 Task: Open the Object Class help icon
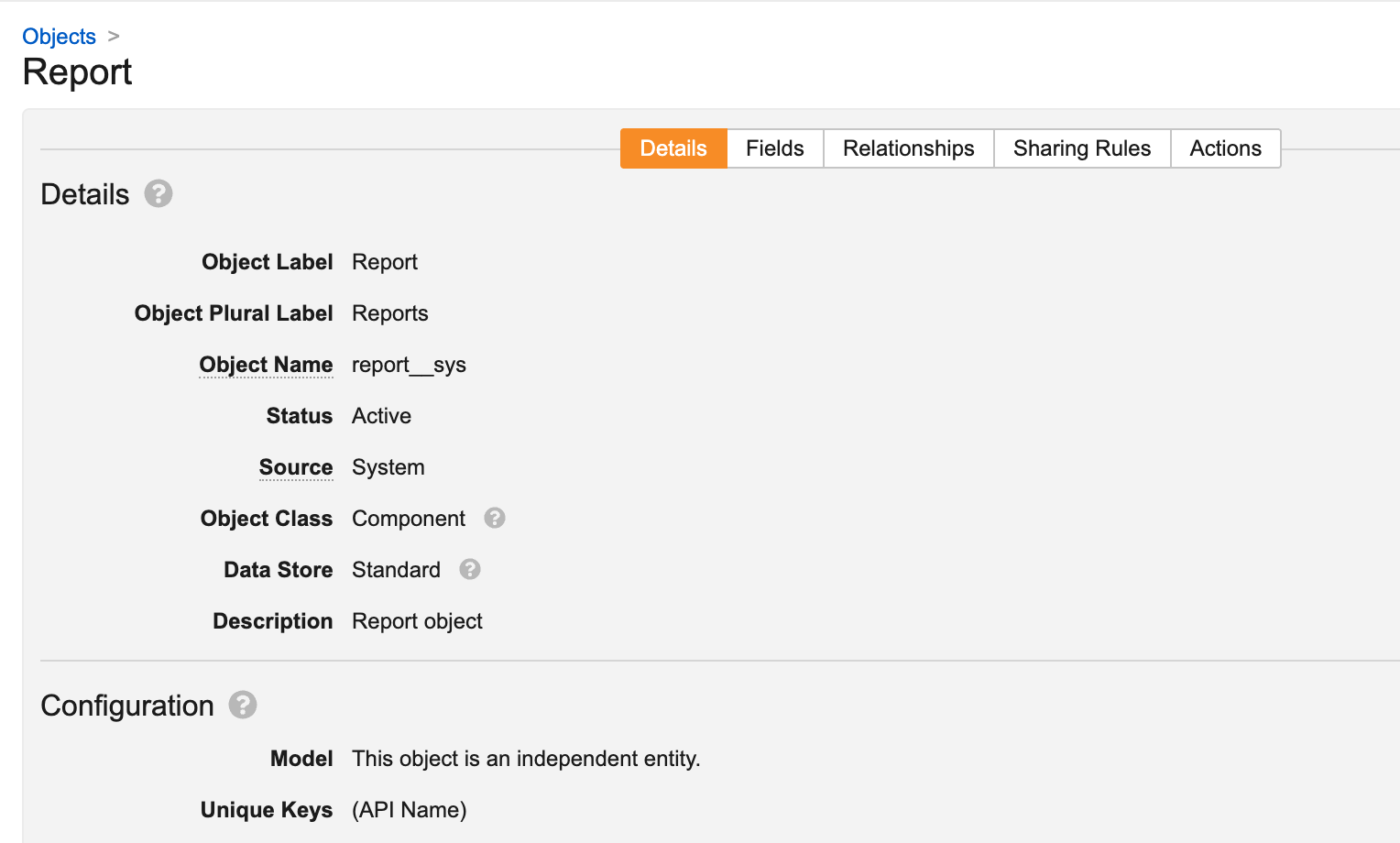point(495,519)
